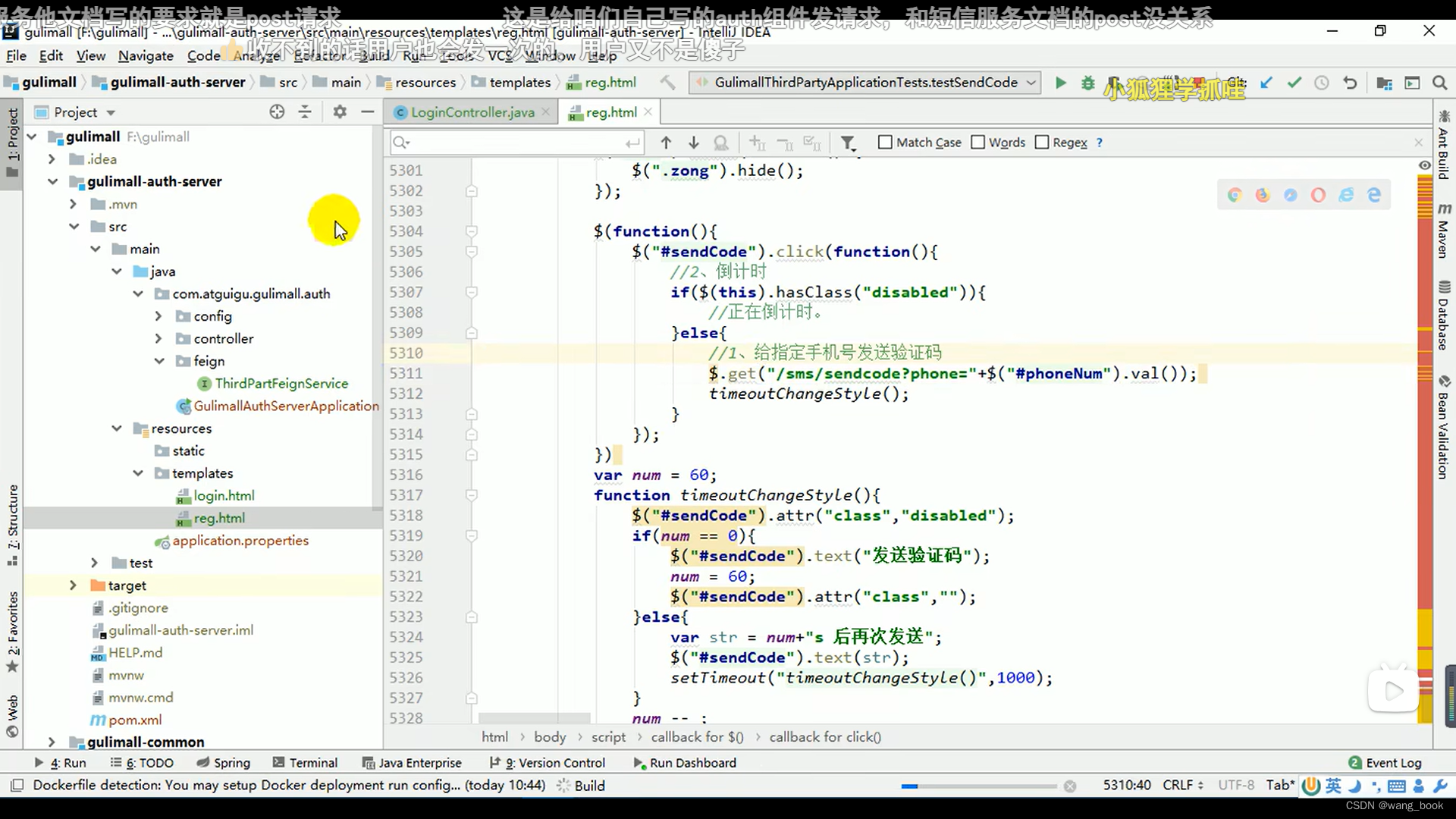This screenshot has height=819, width=1456.
Task: Toggle Match Case checkbox
Action: (x=885, y=143)
